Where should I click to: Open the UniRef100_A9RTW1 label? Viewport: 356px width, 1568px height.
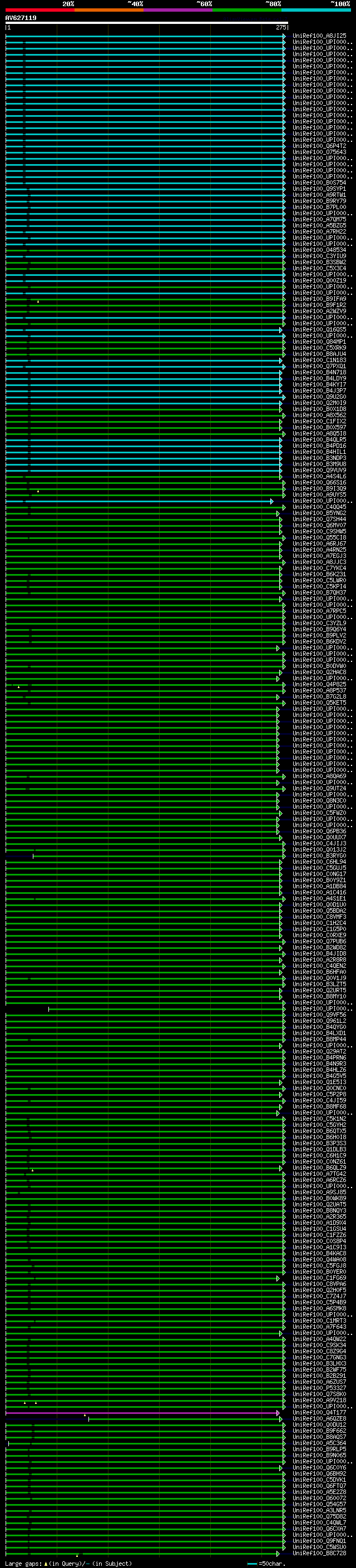pyautogui.click(x=319, y=195)
